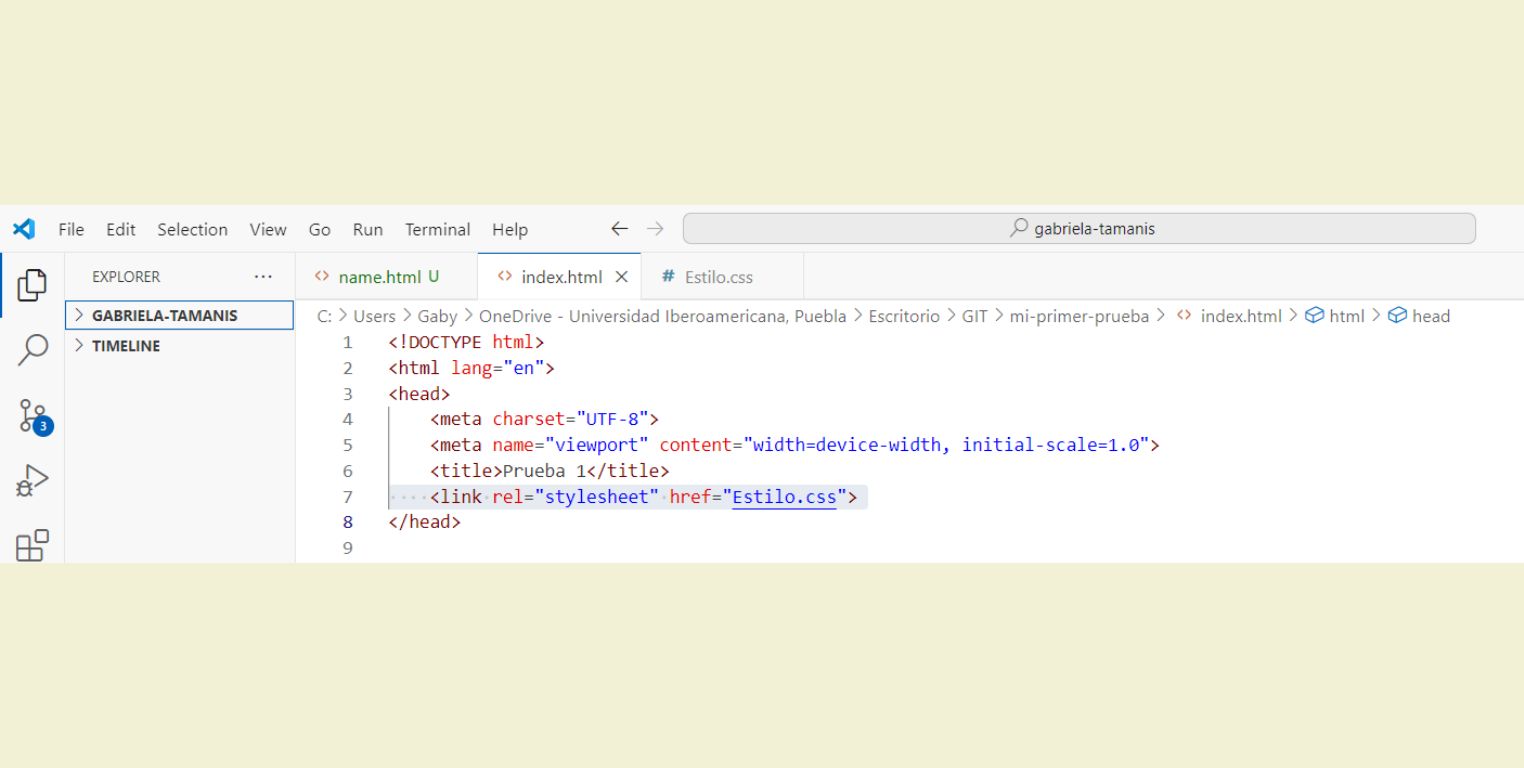
Task: Click the gabriela-tamanis command search box
Action: click(x=1079, y=228)
